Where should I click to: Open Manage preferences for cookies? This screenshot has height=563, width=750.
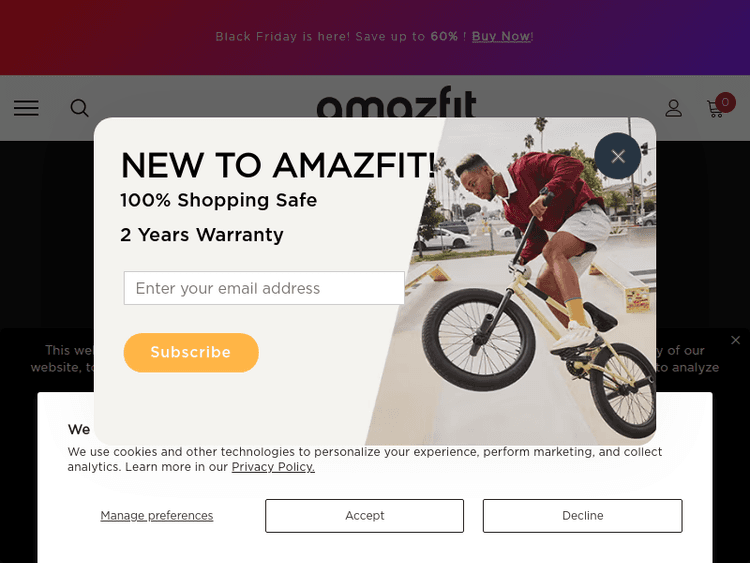[157, 516]
